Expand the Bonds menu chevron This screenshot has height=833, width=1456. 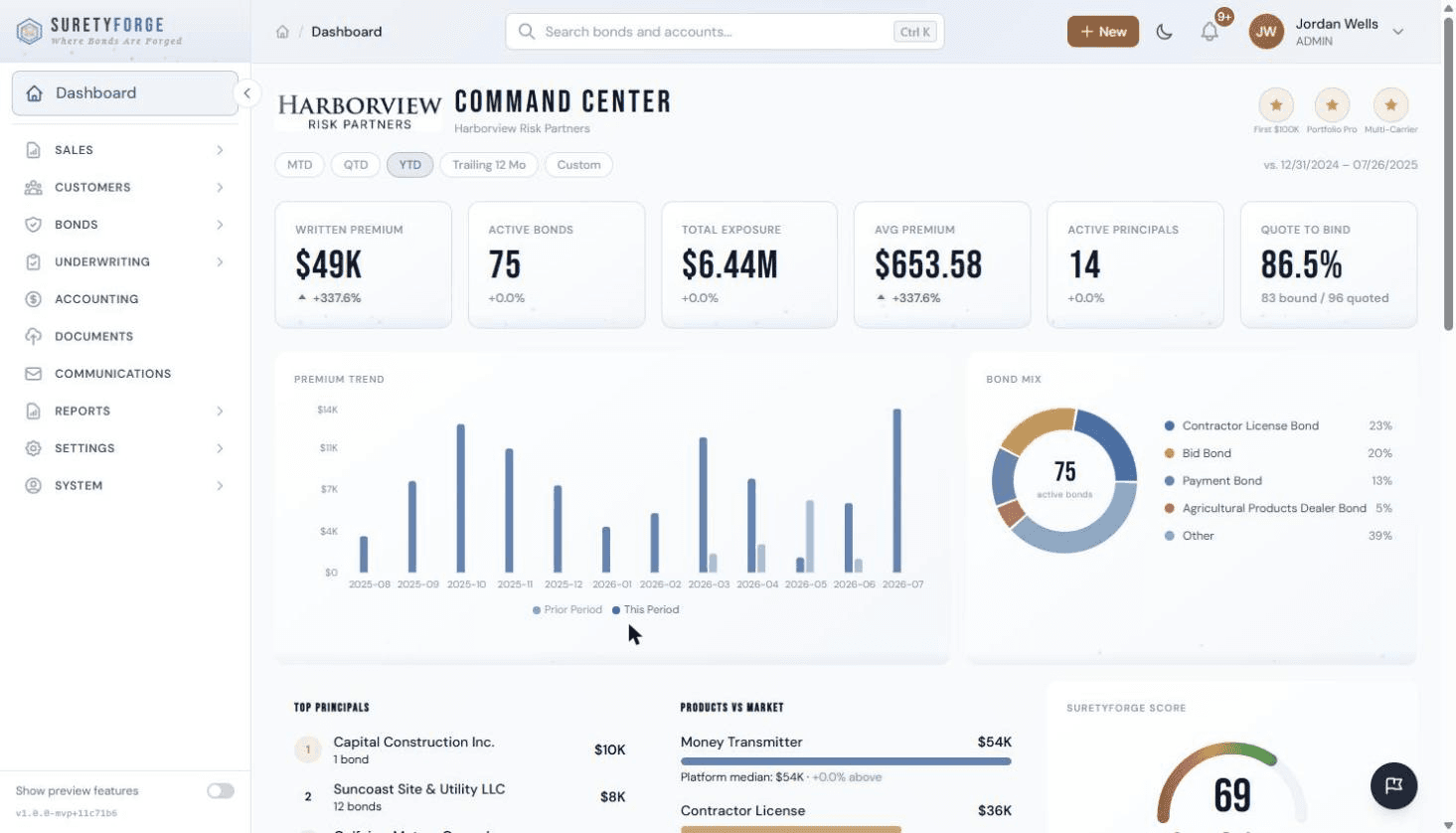tap(220, 225)
